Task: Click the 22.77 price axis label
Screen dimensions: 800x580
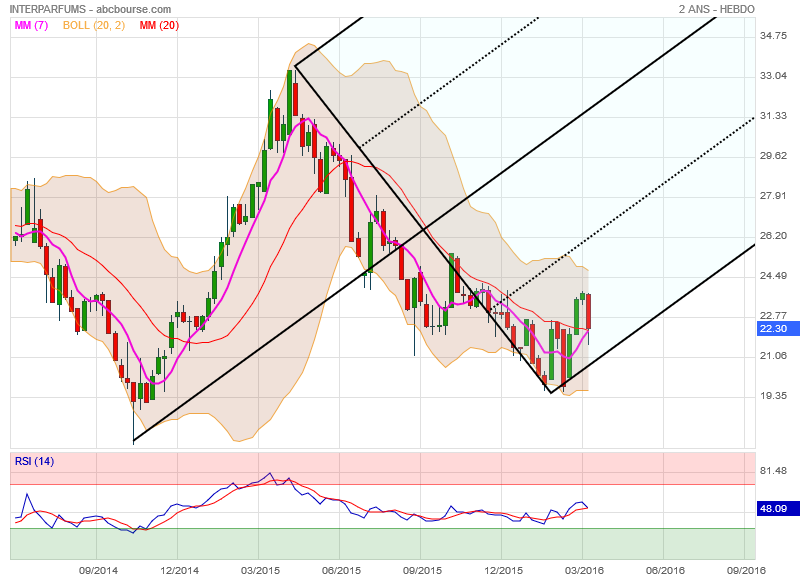Action: [773, 316]
